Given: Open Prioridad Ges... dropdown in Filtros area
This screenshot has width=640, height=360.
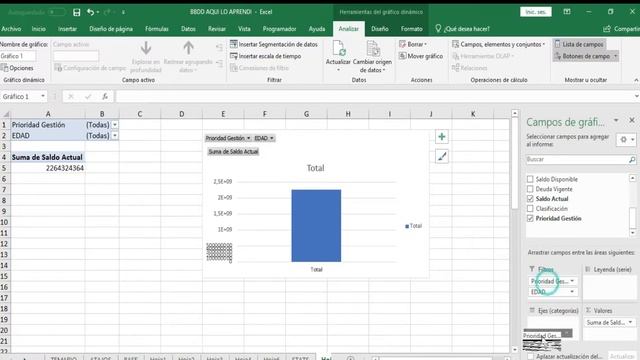Looking at the screenshot, I should 572,281.
